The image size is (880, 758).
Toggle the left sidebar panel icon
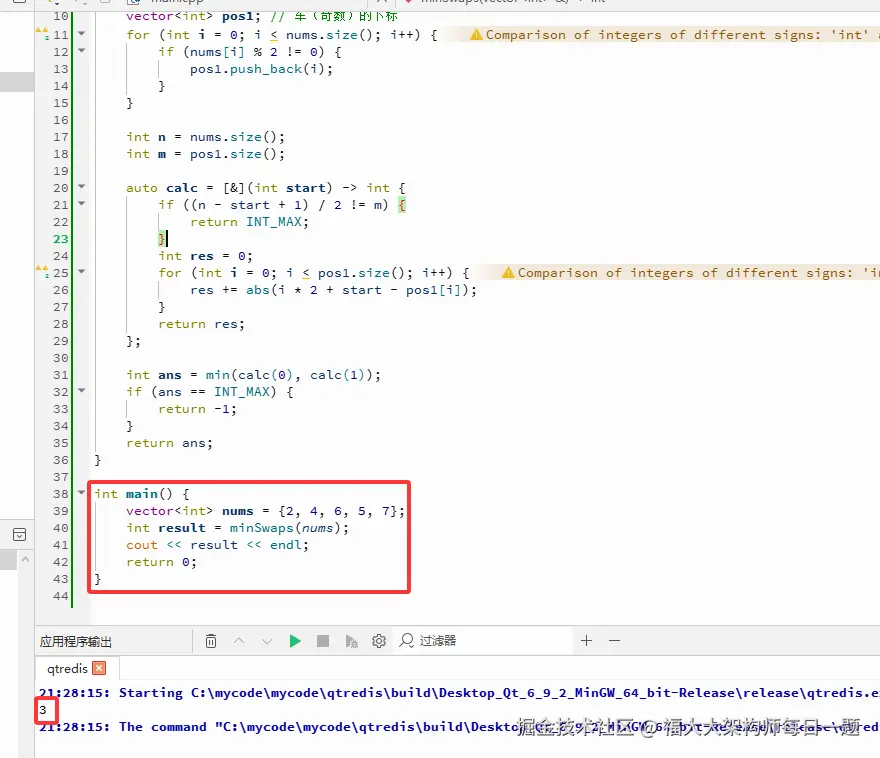point(19,535)
